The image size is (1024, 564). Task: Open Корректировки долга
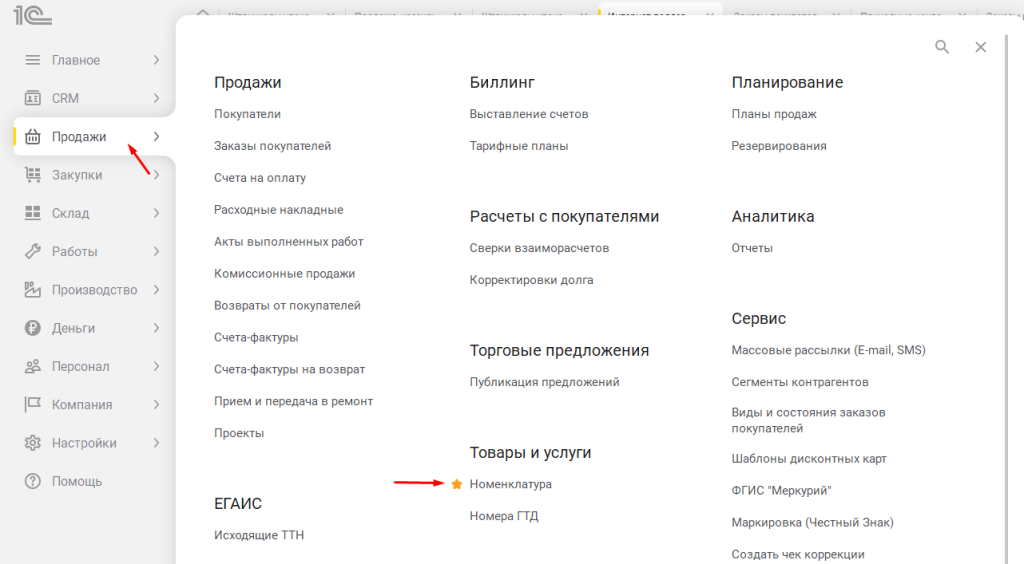click(532, 280)
